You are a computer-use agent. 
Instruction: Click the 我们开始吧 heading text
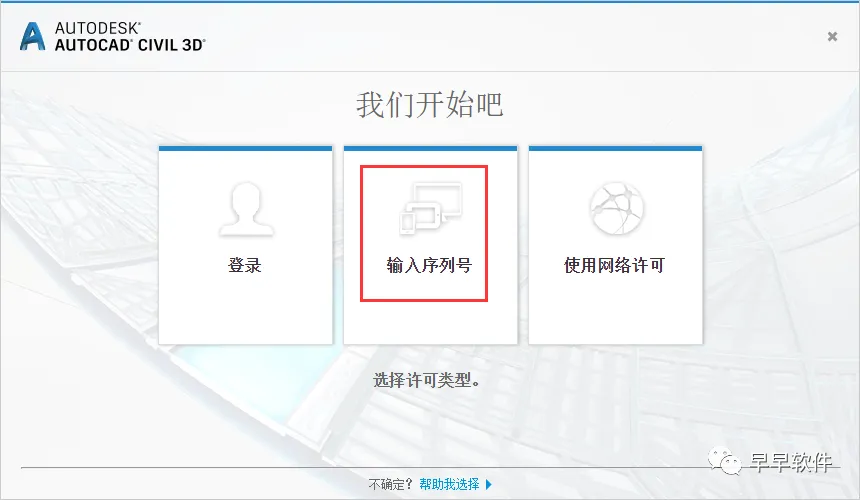(x=429, y=104)
